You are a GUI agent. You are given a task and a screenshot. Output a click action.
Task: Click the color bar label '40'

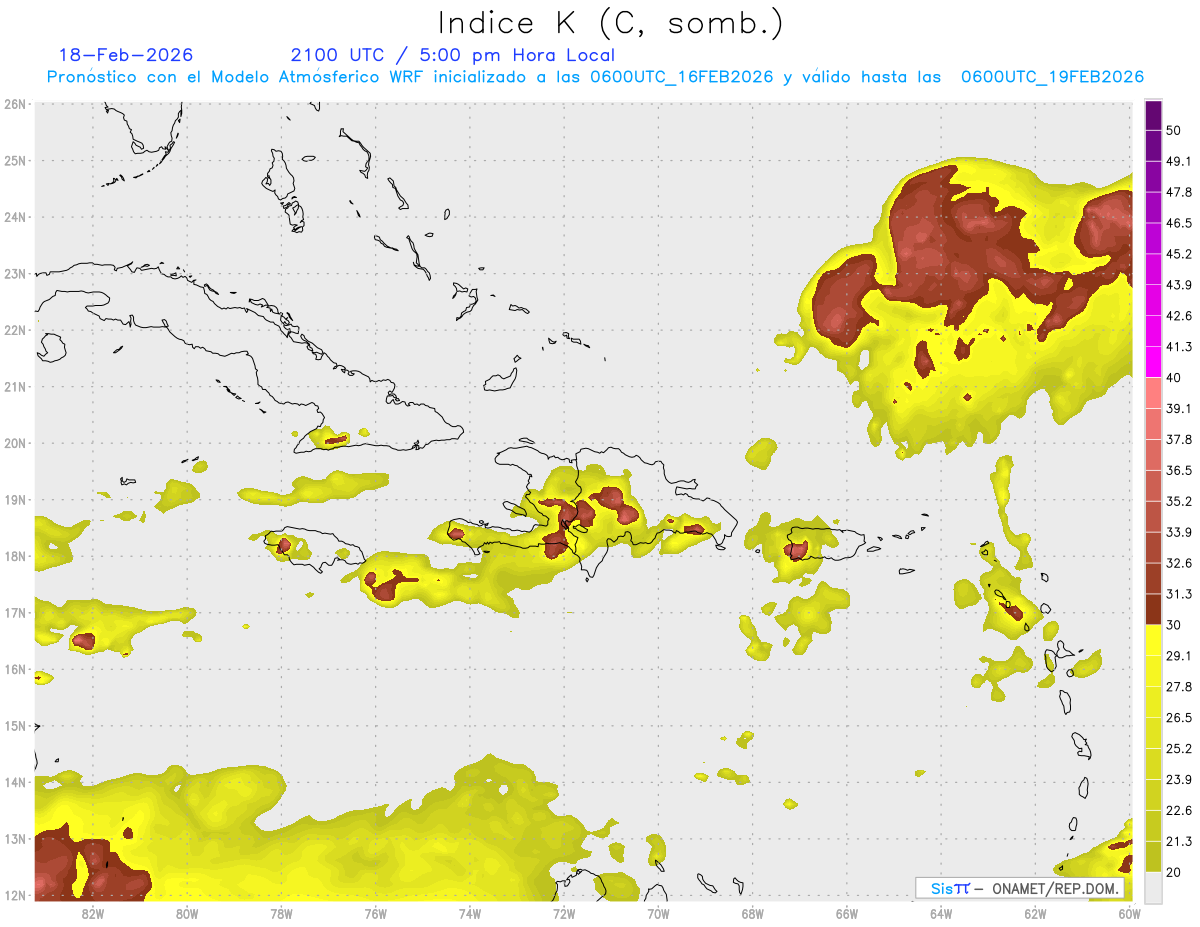pos(1175,378)
